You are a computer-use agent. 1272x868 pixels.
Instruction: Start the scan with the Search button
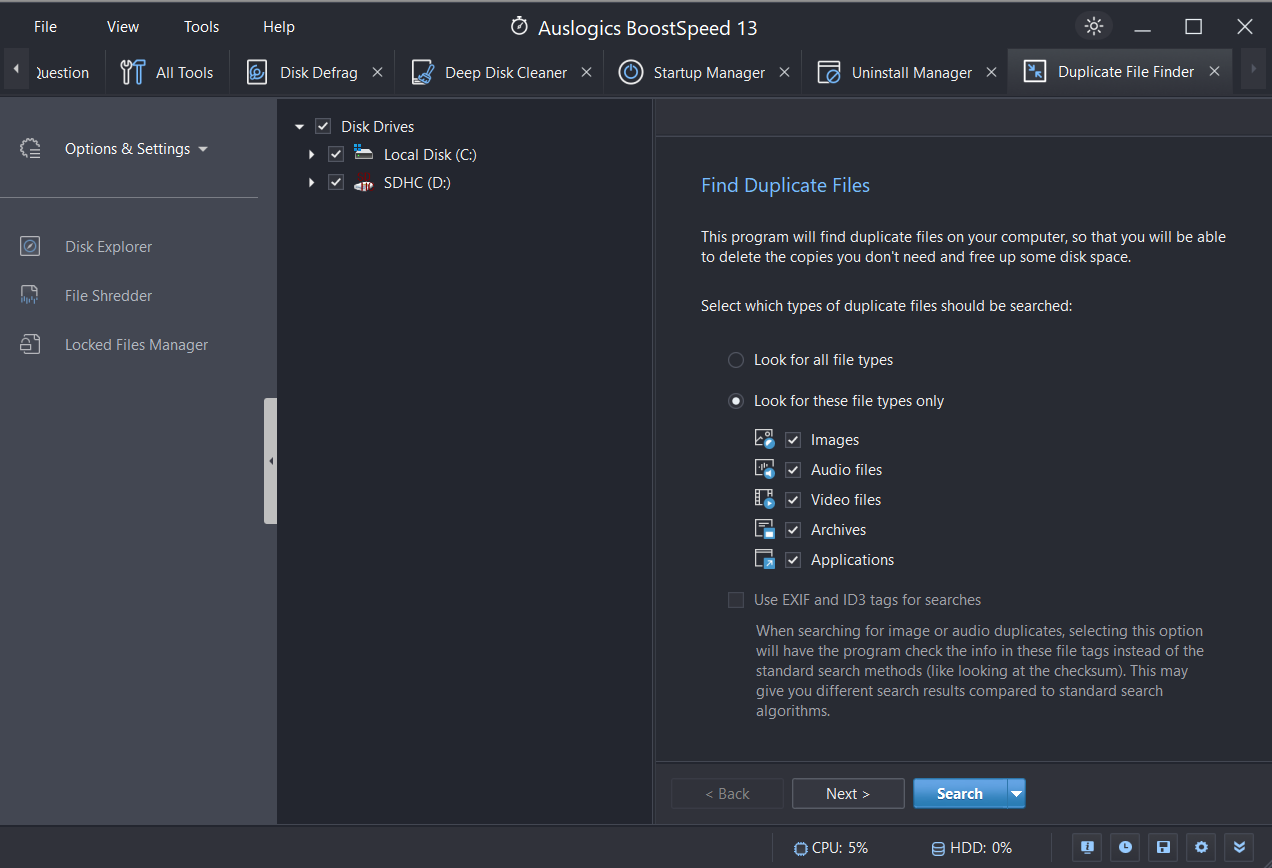click(x=960, y=794)
